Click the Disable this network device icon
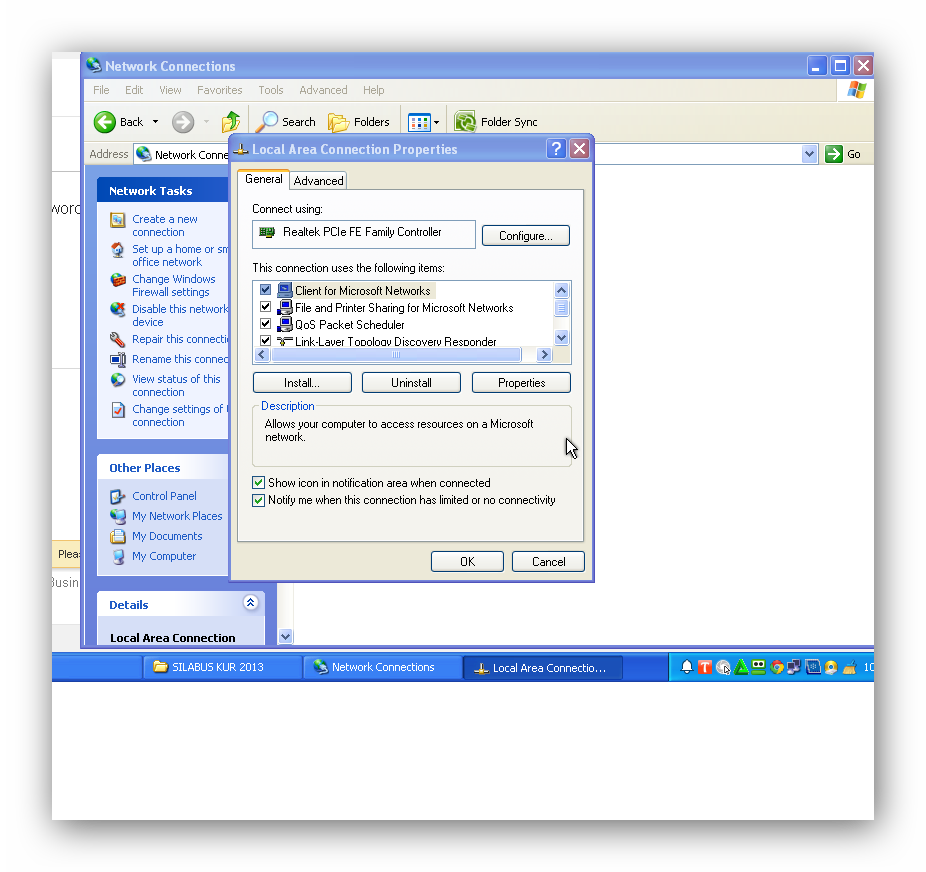The width and height of the screenshot is (926, 872). pos(118,309)
